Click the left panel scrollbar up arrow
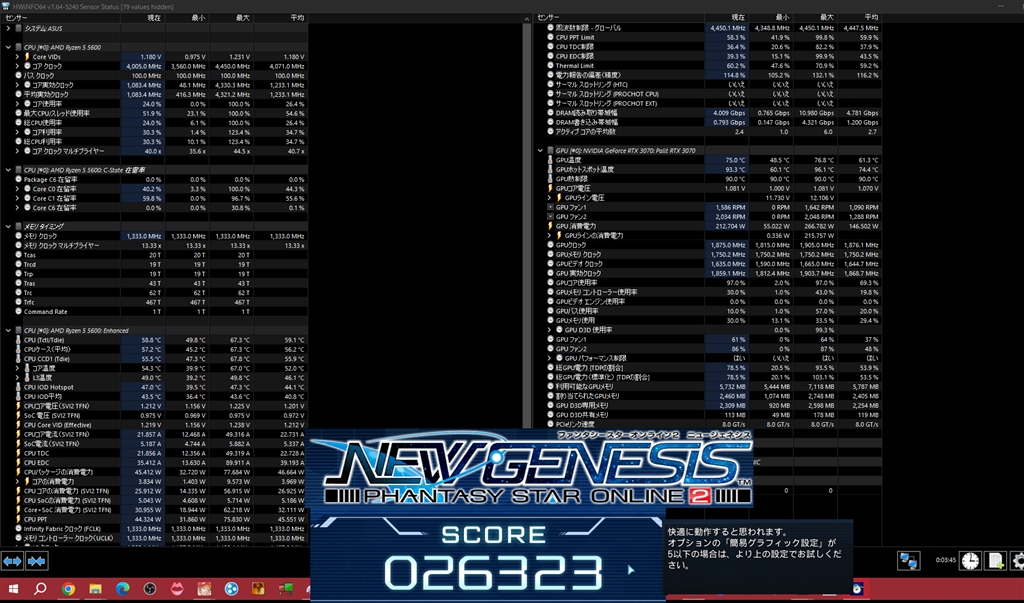The image size is (1024, 603). pos(526,20)
